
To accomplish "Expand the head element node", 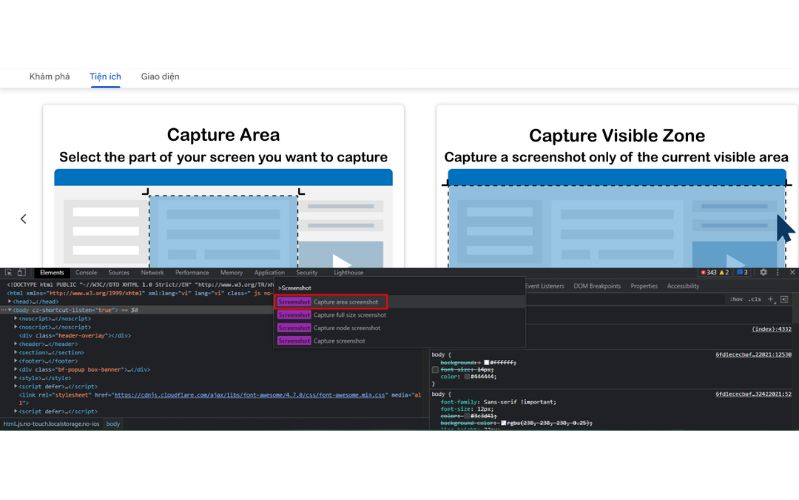I will 11,301.
